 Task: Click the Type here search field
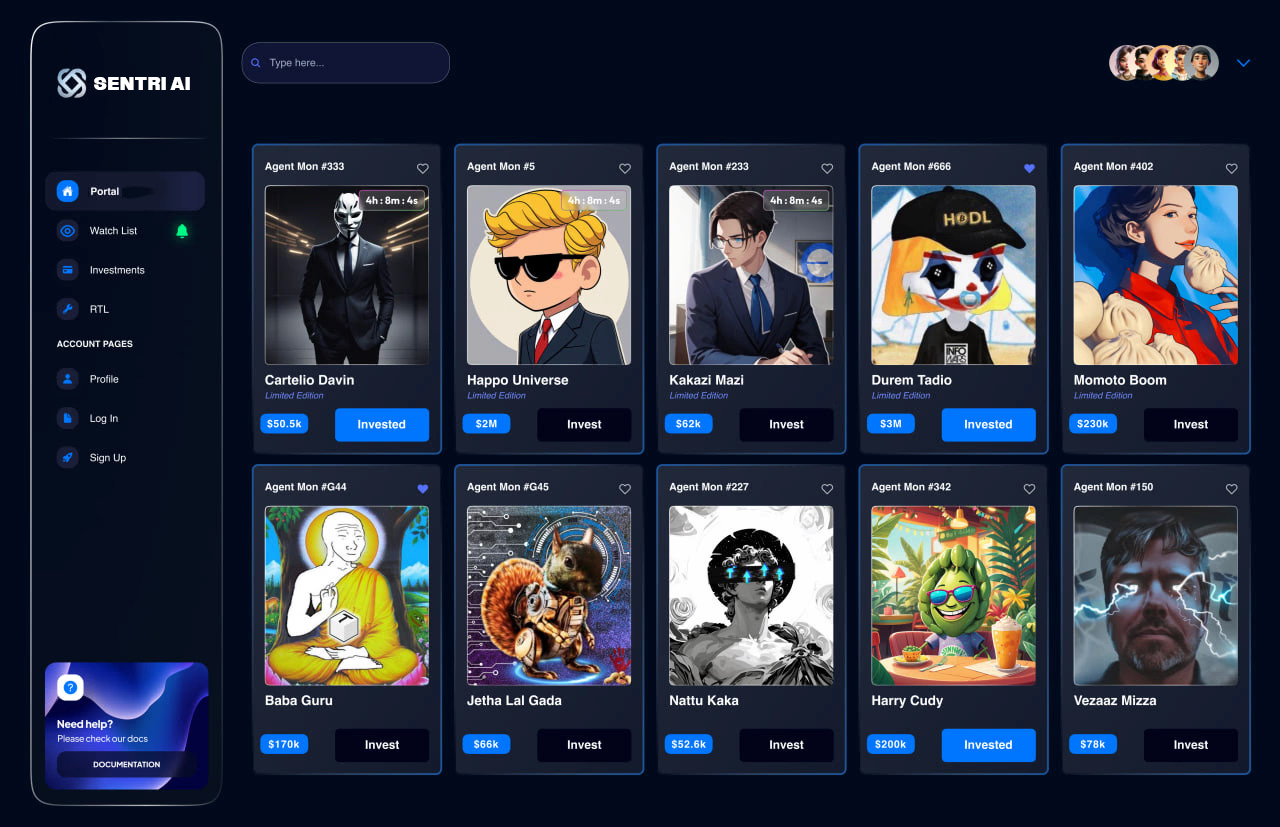(x=345, y=63)
